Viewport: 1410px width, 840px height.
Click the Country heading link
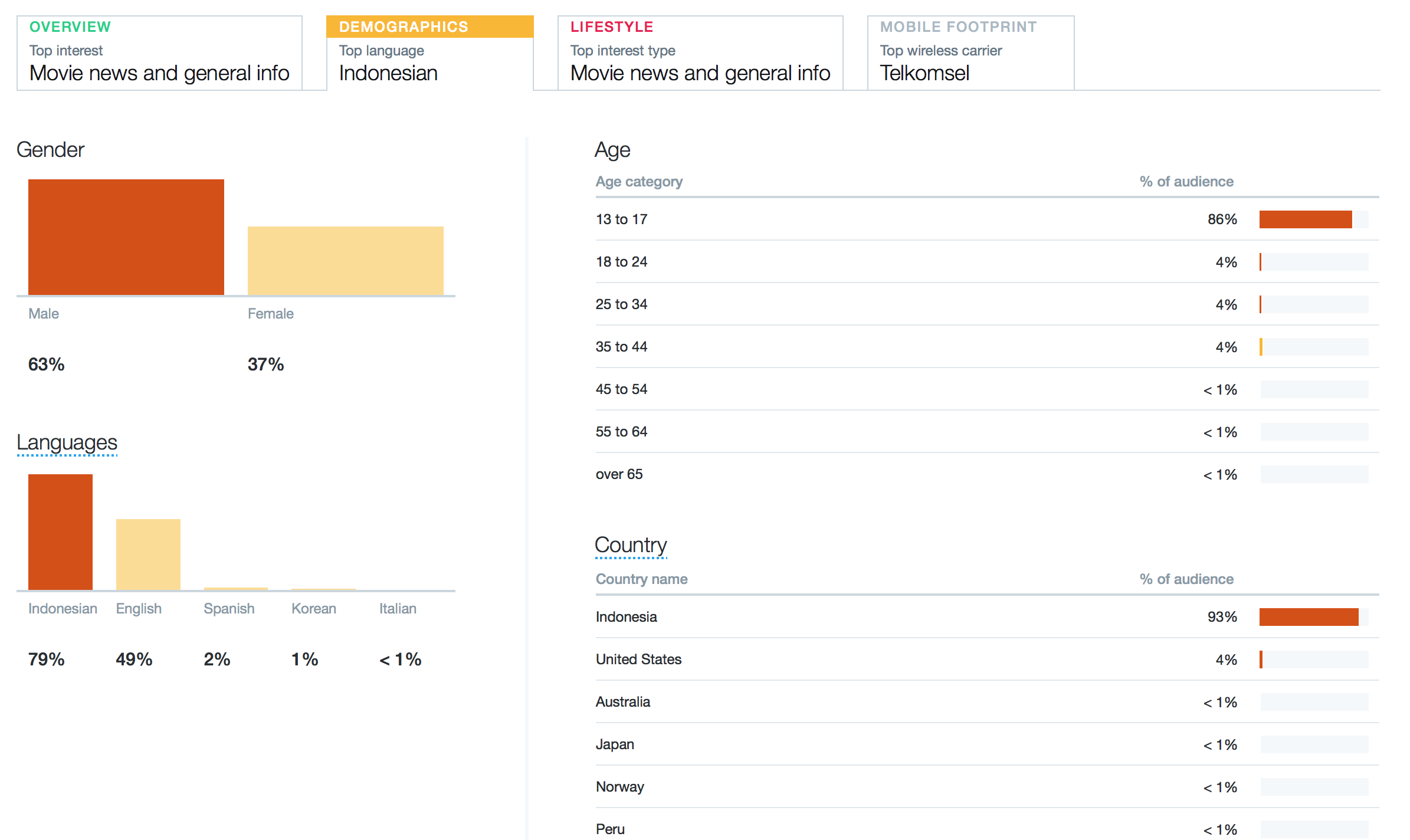(631, 545)
